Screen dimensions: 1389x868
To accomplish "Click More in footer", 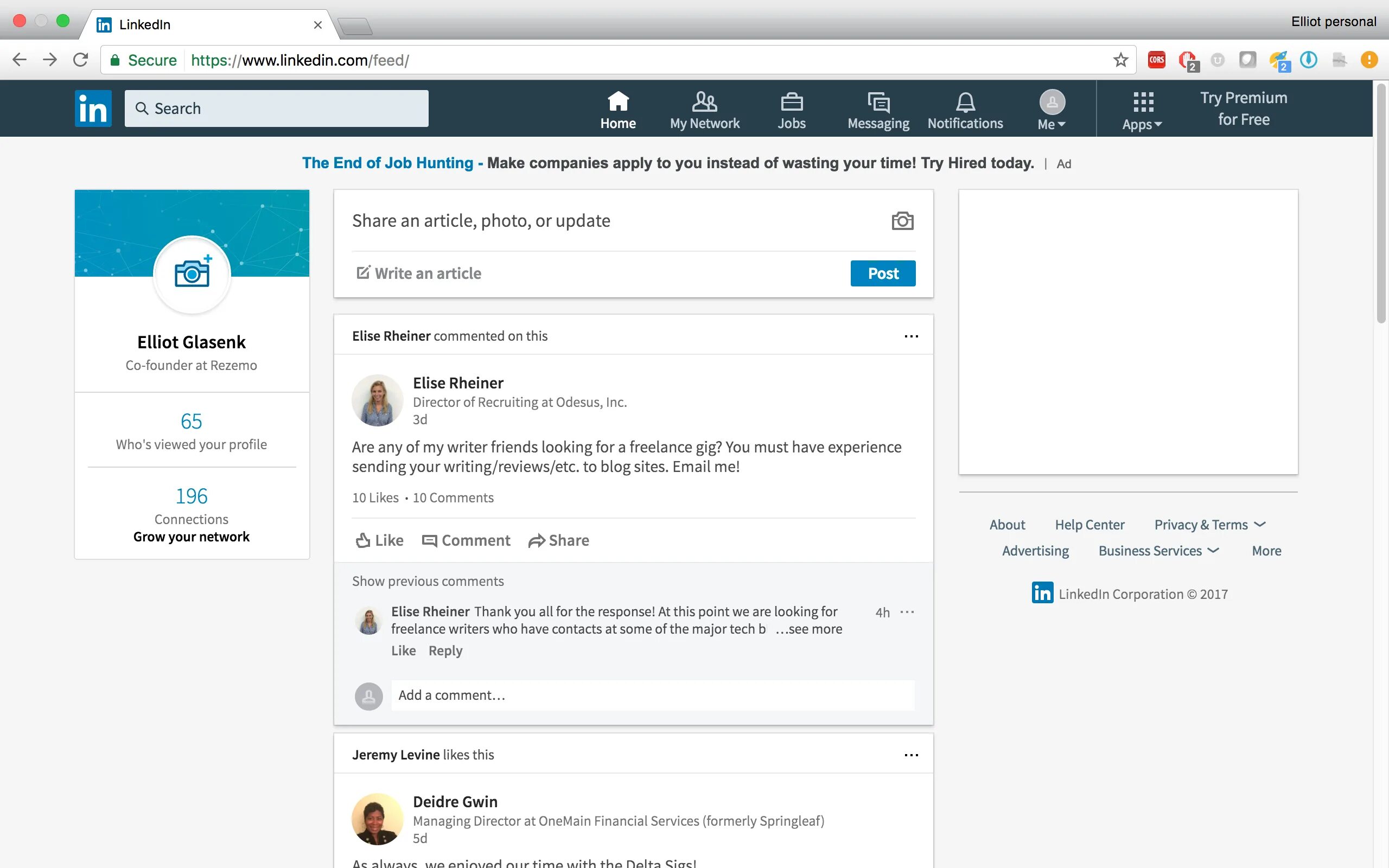I will (1266, 551).
